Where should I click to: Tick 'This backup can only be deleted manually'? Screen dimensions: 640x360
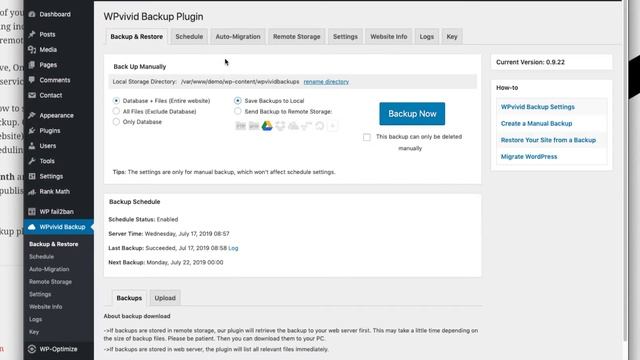point(367,137)
